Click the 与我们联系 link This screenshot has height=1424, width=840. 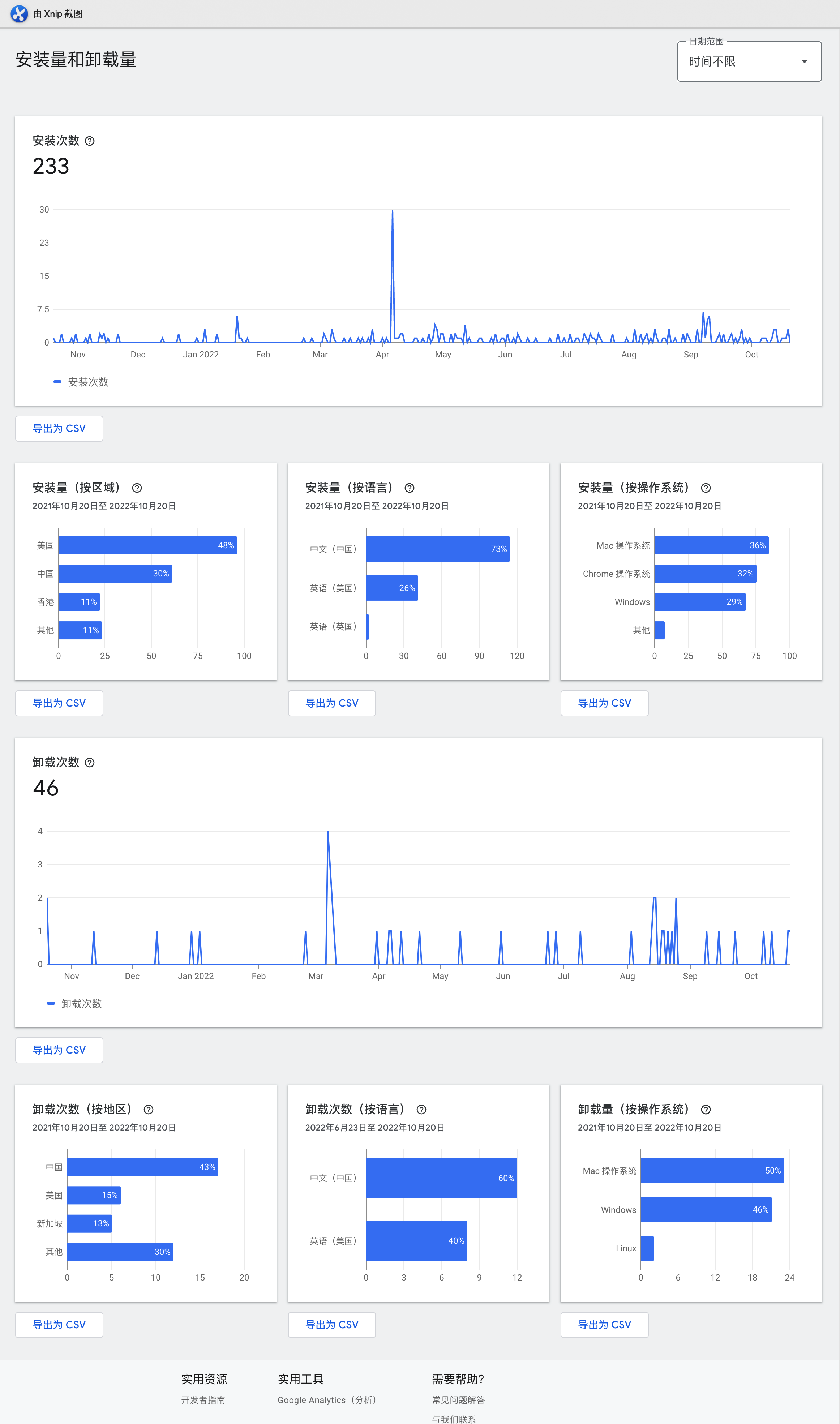tap(454, 1419)
